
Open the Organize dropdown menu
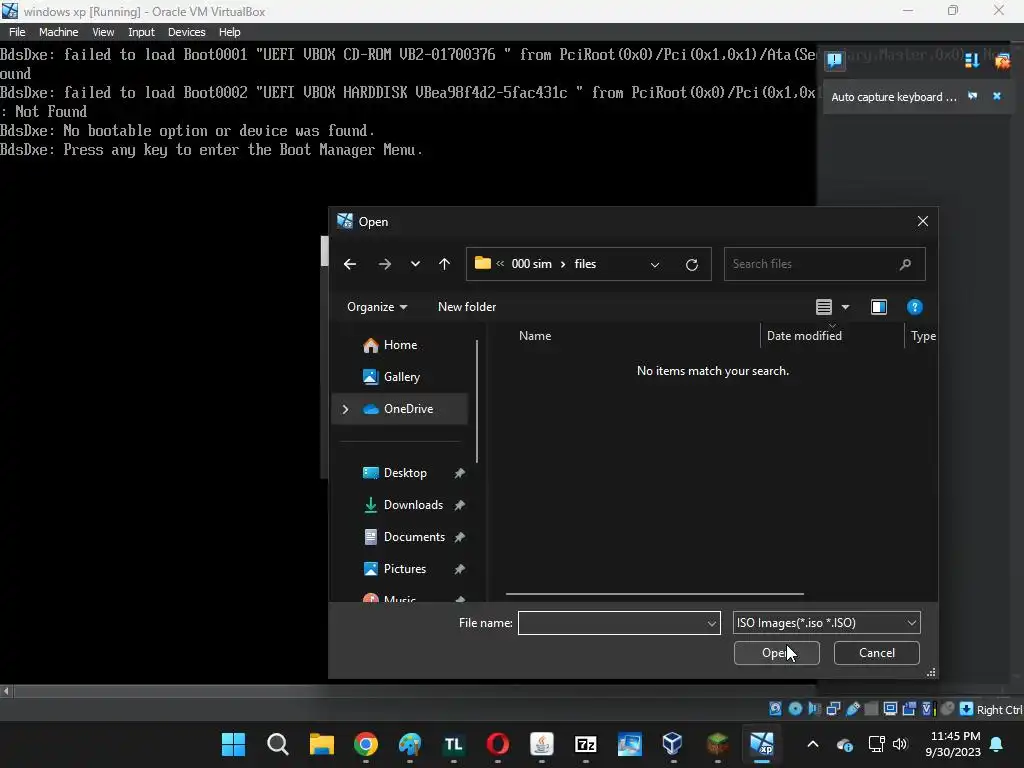coord(377,307)
